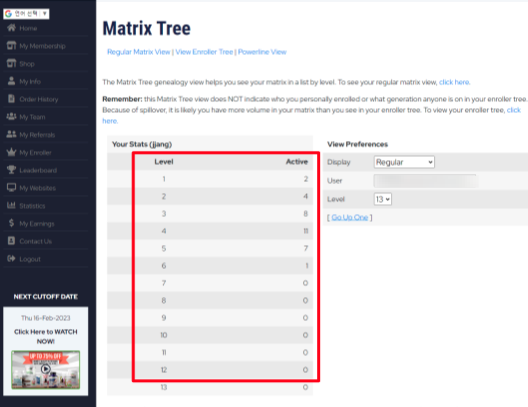Image resolution: width=528 pixels, height=407 pixels.
Task: View Order History from sidebar
Action: pos(39,100)
